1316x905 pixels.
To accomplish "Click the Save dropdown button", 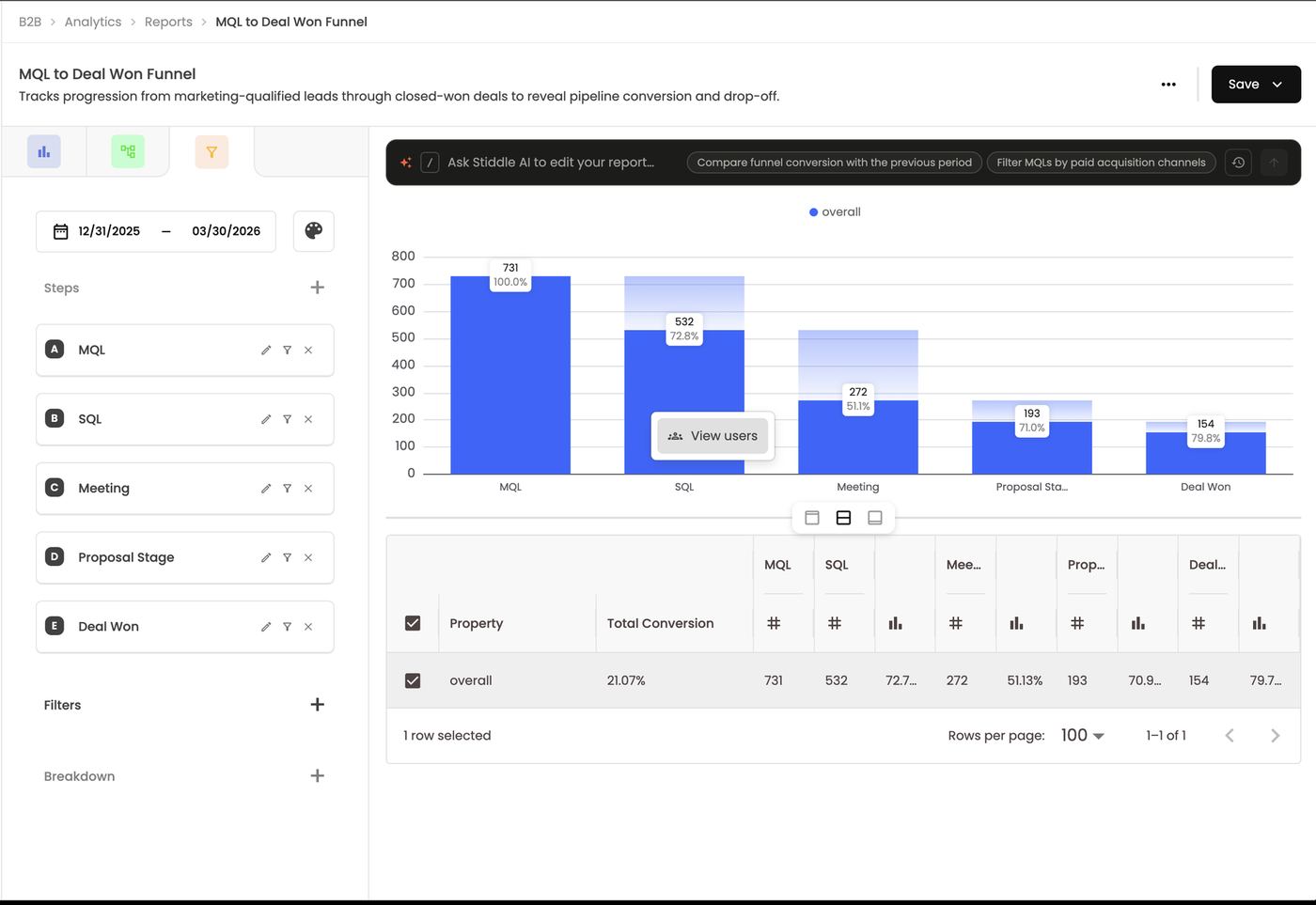I will pos(1256,85).
